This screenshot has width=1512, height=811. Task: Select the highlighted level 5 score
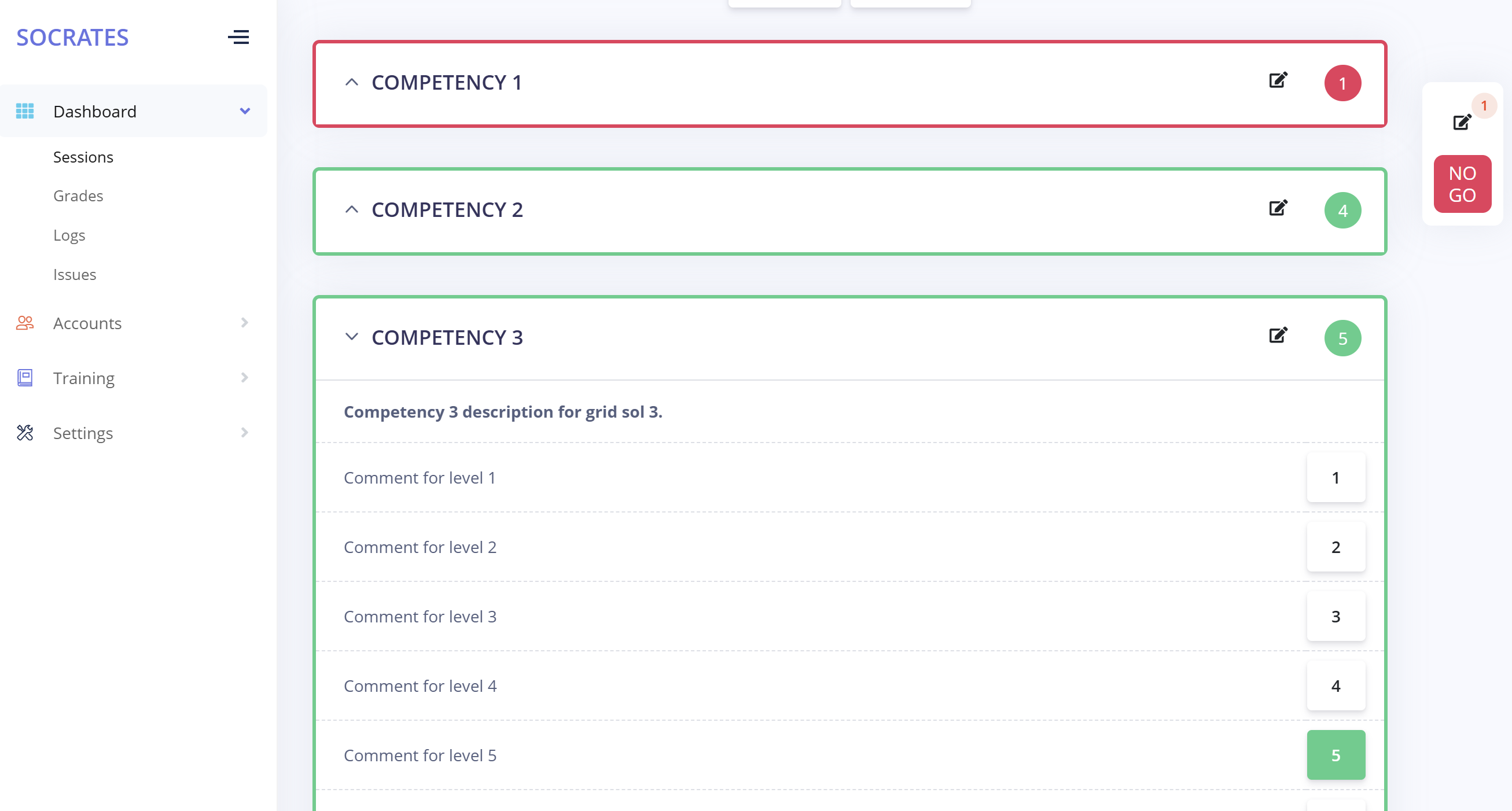pos(1336,755)
